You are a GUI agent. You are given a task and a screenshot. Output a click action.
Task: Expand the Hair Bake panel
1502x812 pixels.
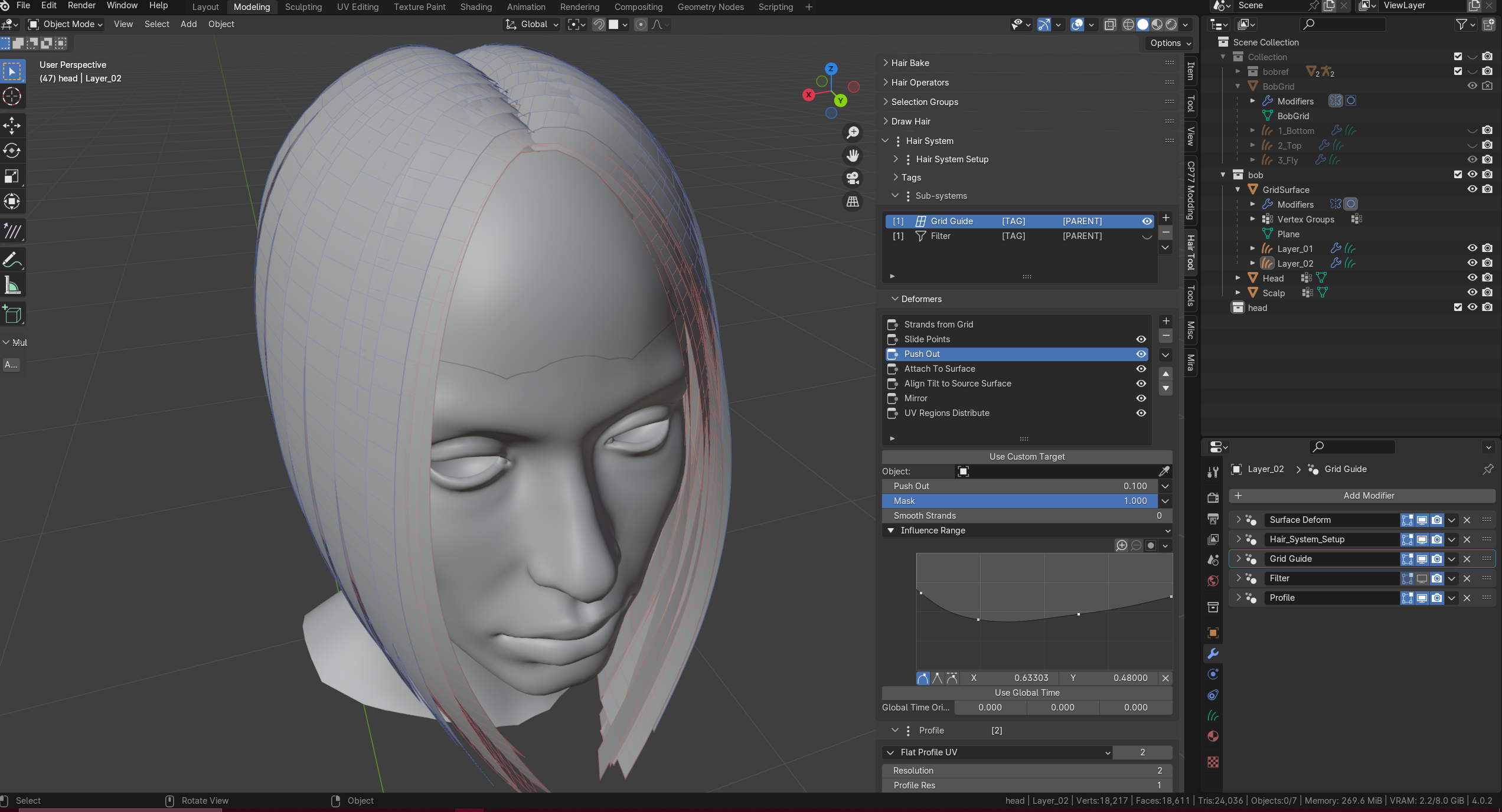point(910,63)
